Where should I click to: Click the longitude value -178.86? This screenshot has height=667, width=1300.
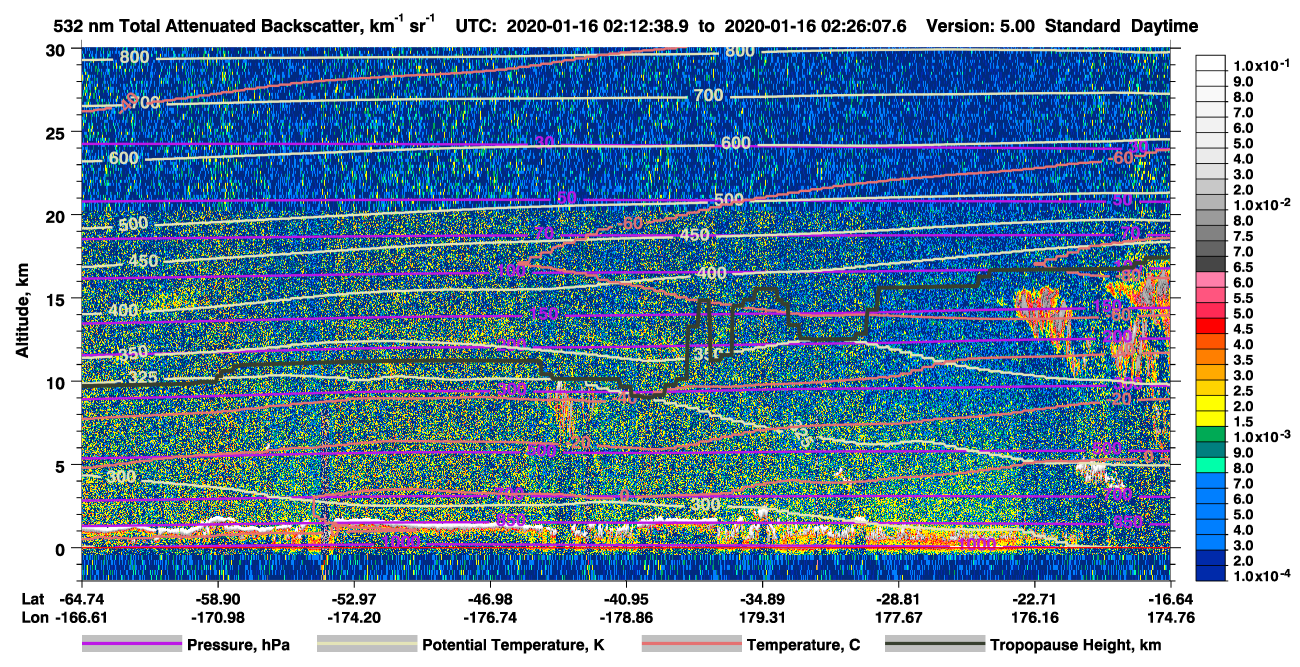625,618
